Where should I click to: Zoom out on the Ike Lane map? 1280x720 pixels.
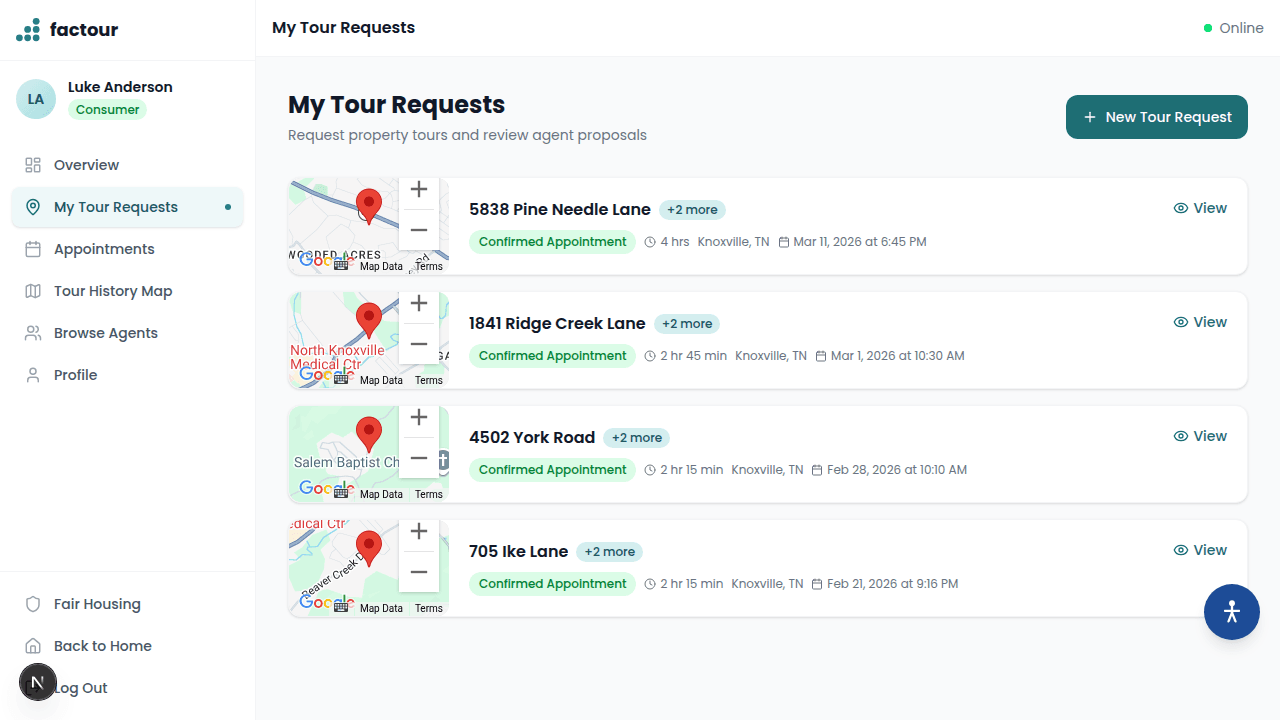point(419,572)
